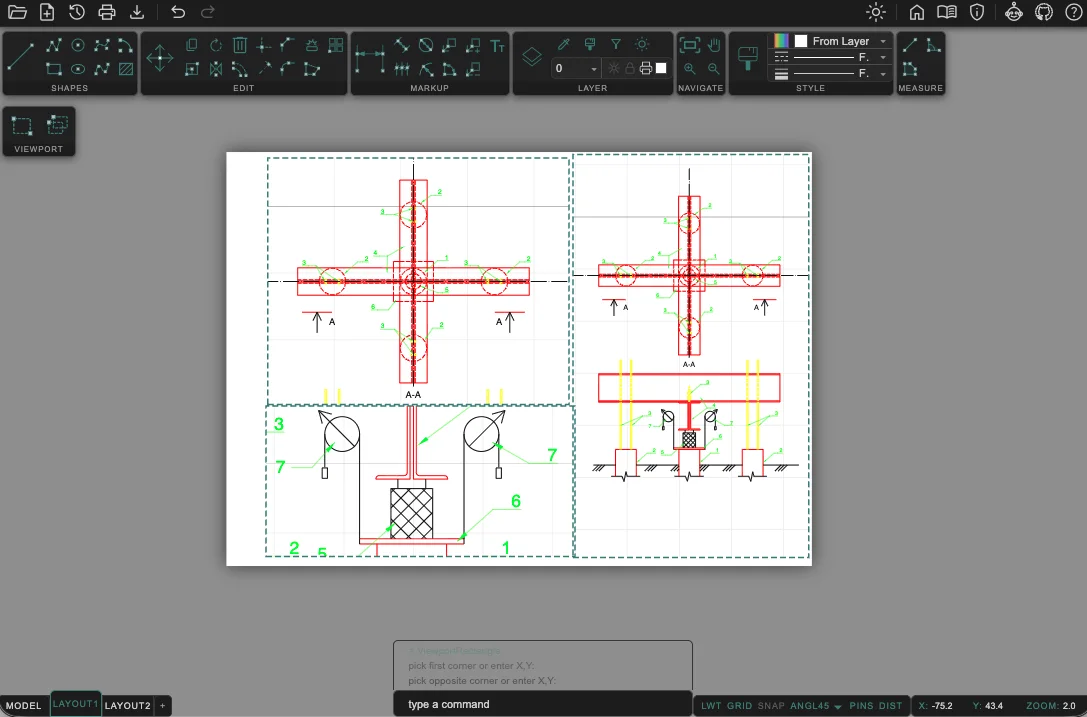Pick the Rectangle shape tool

(x=54, y=69)
